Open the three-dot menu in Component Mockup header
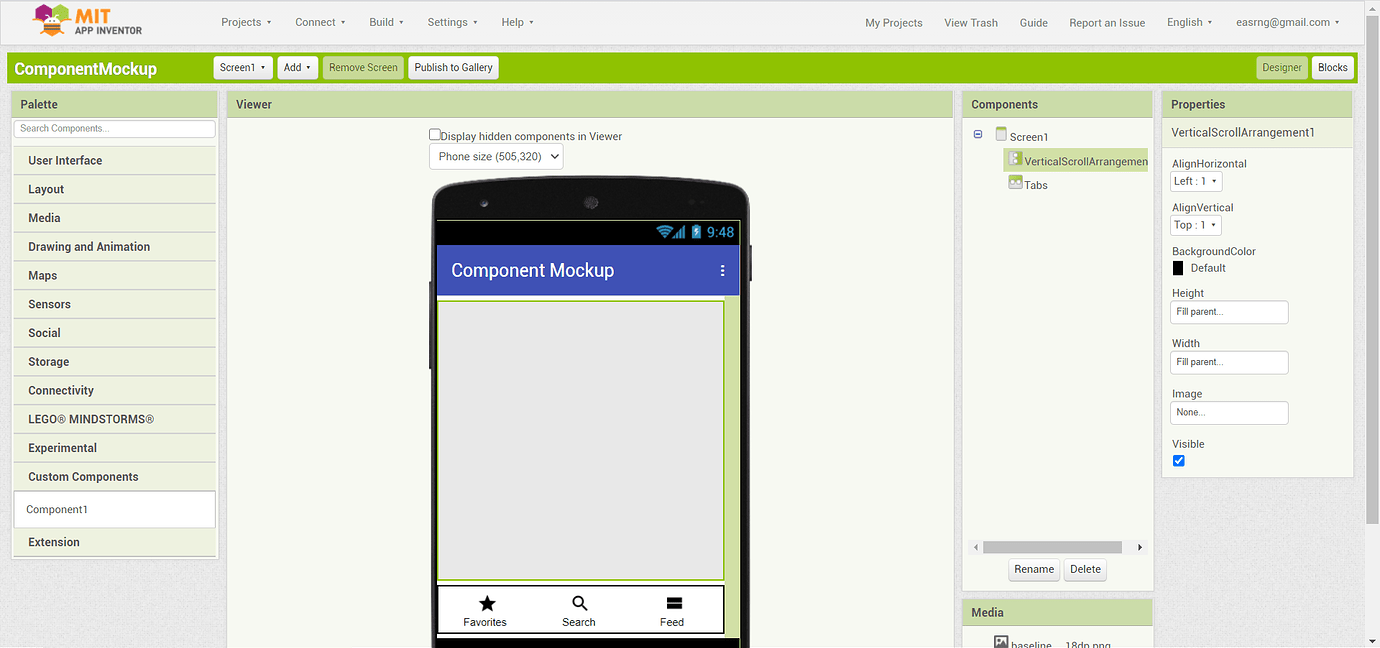This screenshot has width=1380, height=648. pos(723,270)
